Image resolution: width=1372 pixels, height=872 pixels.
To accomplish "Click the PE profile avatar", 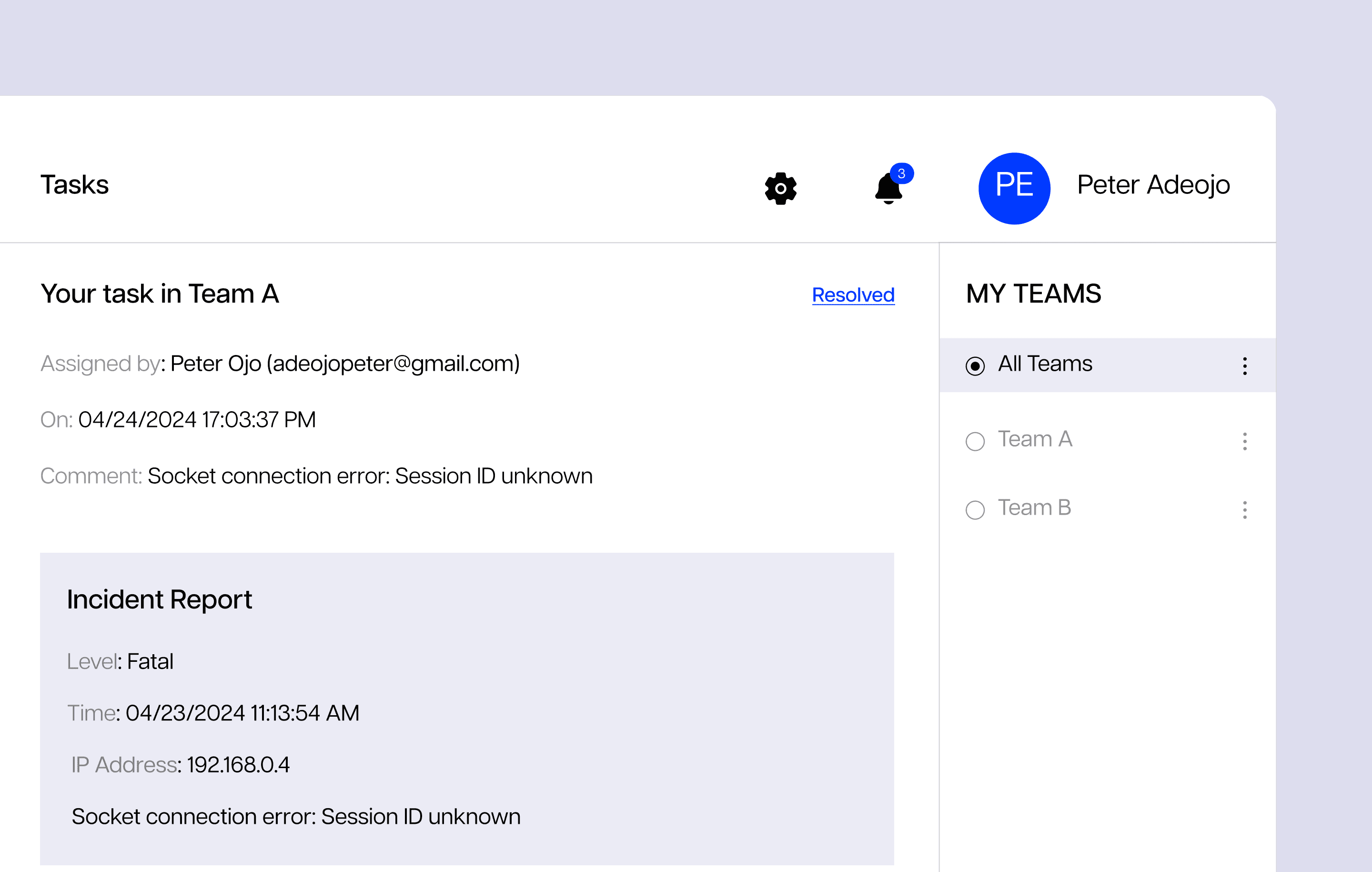I will [x=1014, y=188].
